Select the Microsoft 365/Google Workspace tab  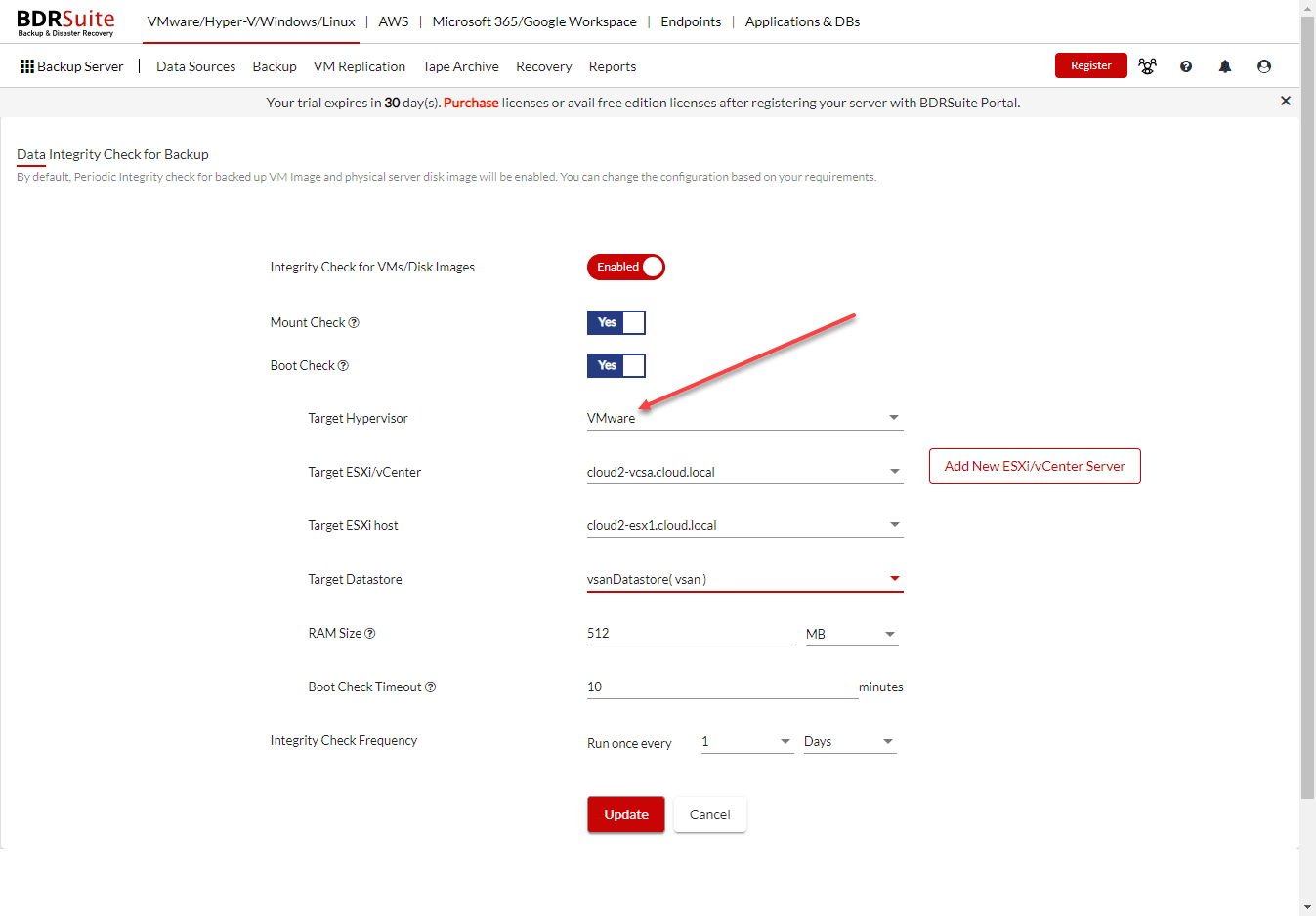click(x=534, y=21)
